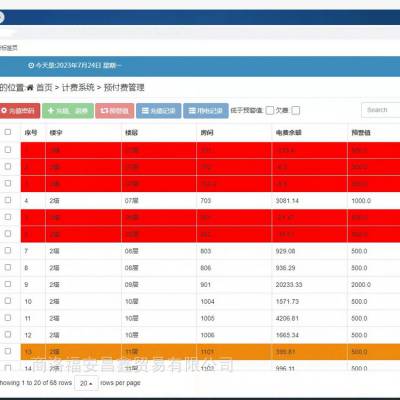Go to 首页 in the breadcrumb

pyautogui.click(x=44, y=88)
